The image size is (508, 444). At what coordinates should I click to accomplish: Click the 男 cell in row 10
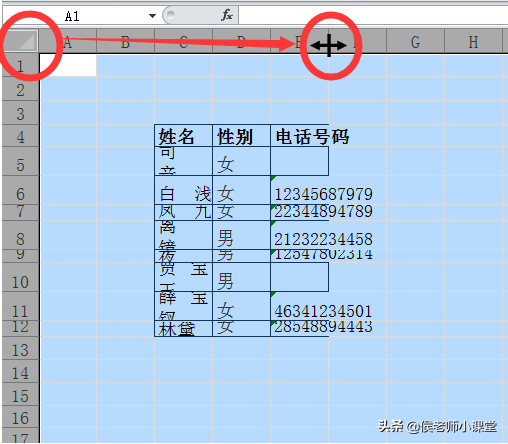(242, 277)
